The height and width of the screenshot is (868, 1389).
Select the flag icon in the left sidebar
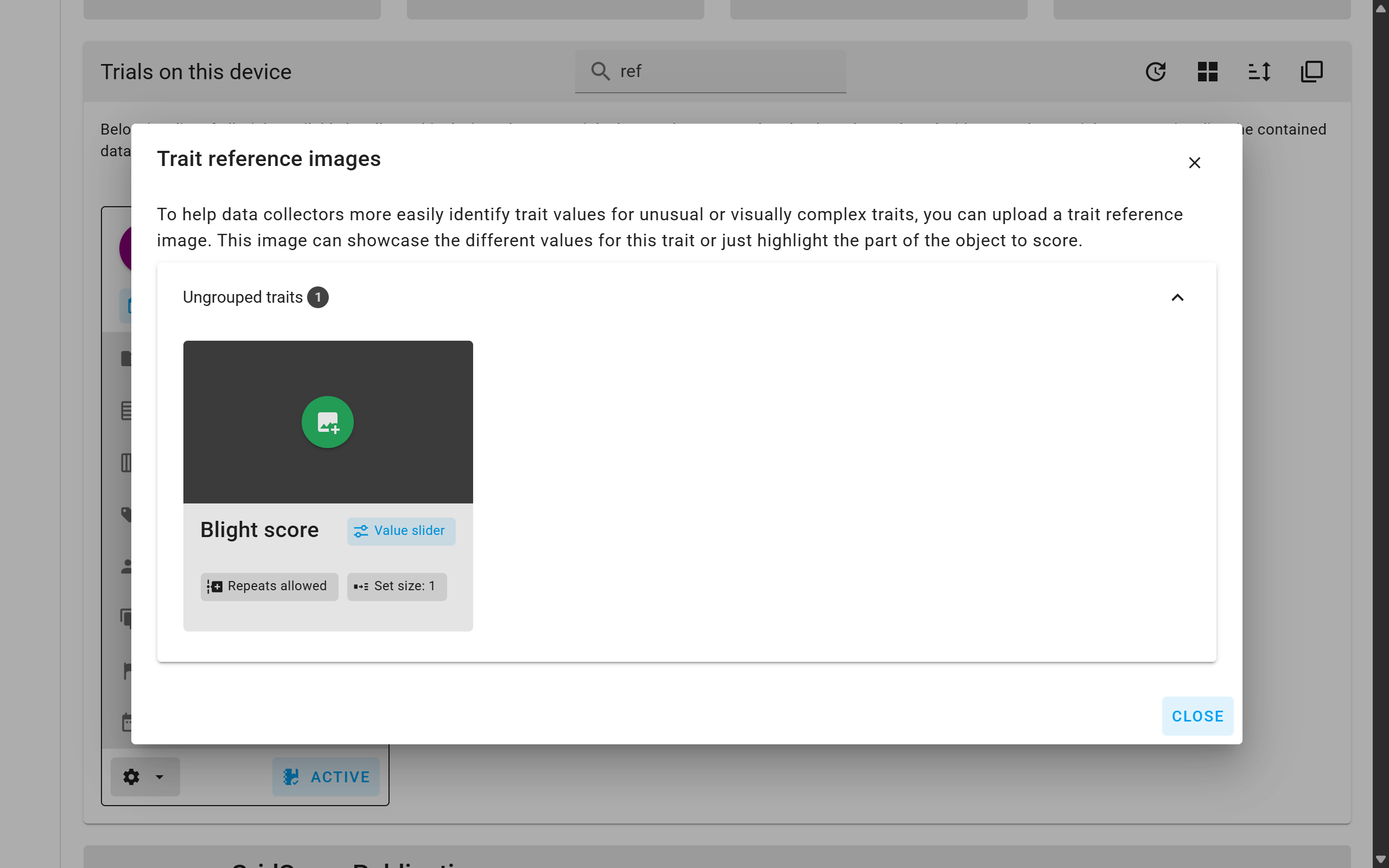pyautogui.click(x=128, y=670)
